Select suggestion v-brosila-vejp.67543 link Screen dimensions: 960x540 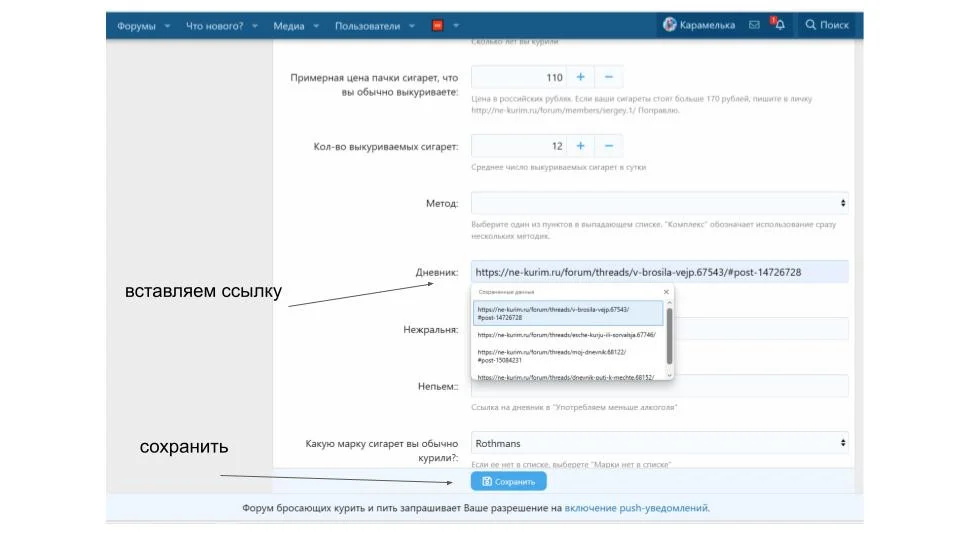(568, 313)
